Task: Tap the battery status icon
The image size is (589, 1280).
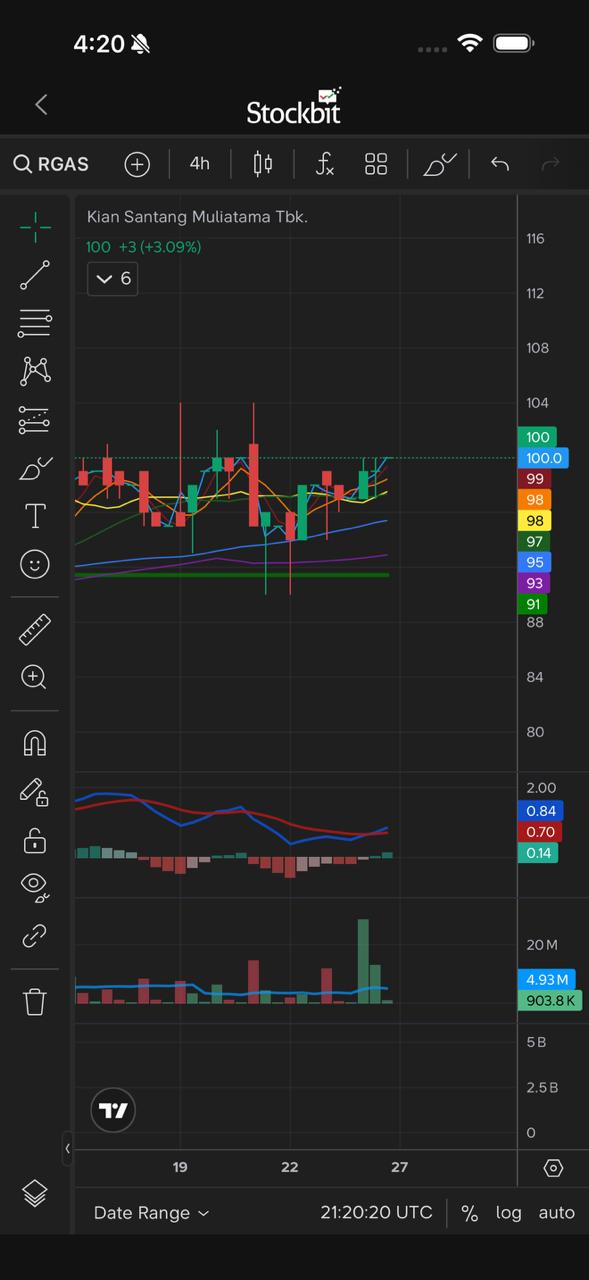Action: click(513, 43)
